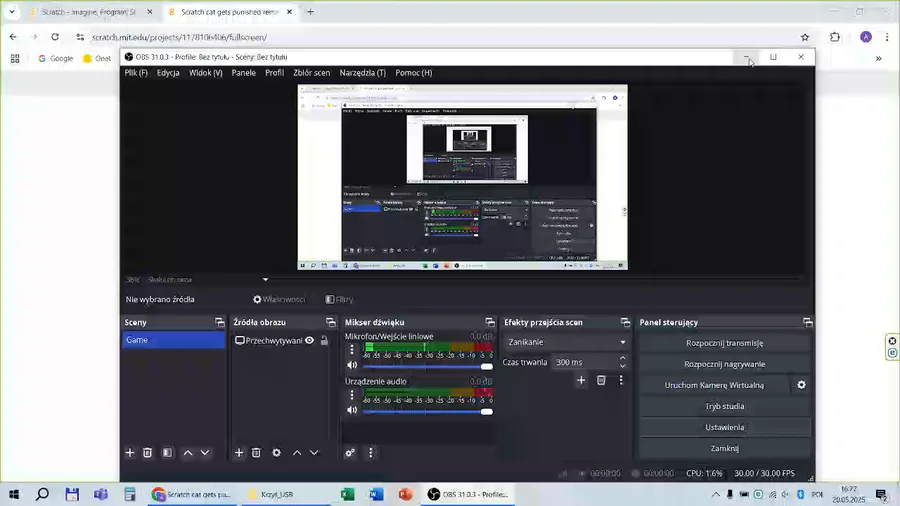Open Edycja menu
This screenshot has width=900, height=506.
(x=168, y=73)
